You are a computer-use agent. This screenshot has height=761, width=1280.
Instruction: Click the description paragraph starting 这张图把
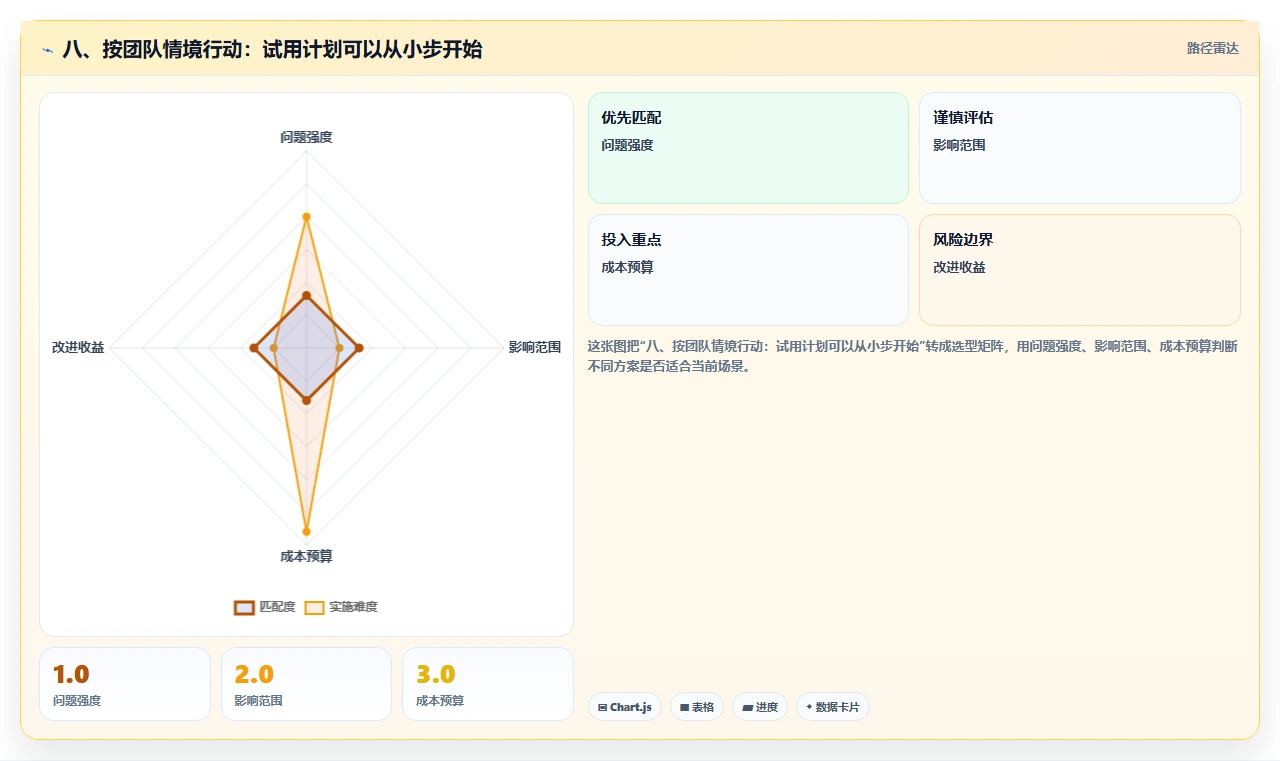913,356
